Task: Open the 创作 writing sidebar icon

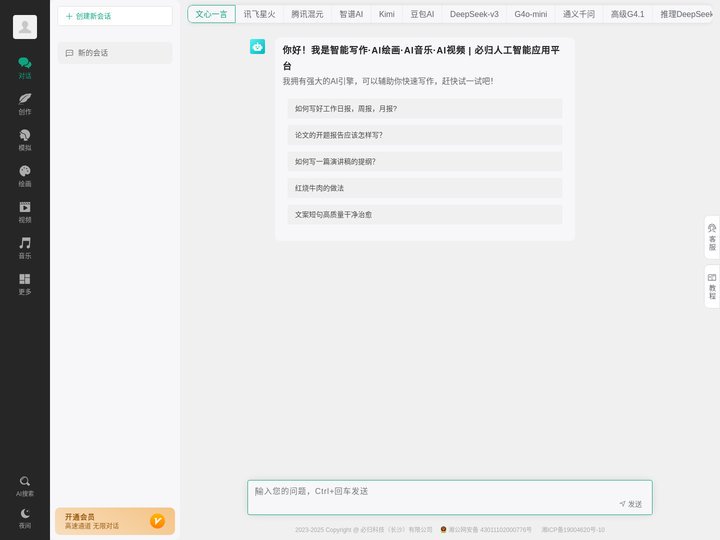Action: [x=25, y=104]
